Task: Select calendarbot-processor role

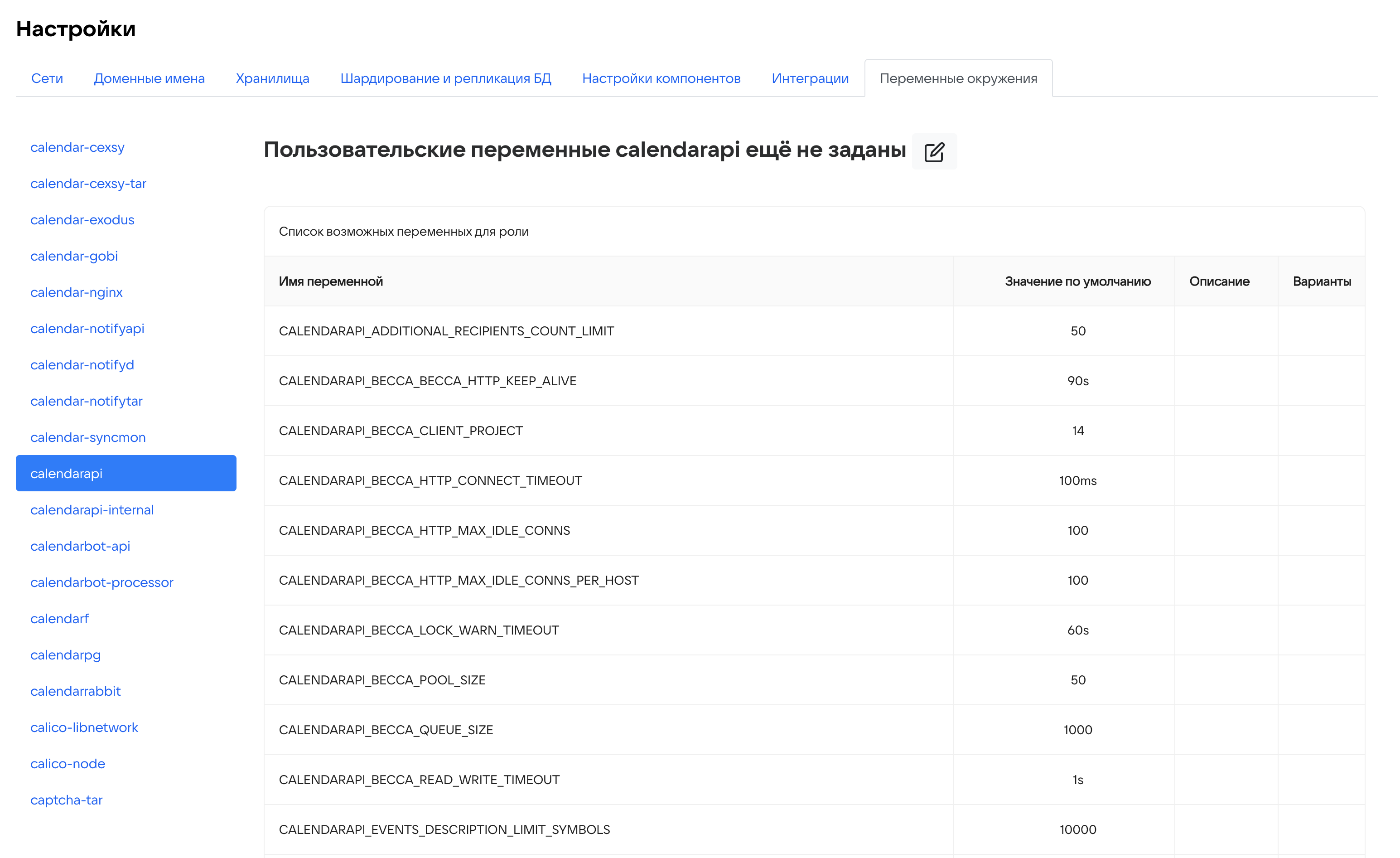Action: click(101, 582)
